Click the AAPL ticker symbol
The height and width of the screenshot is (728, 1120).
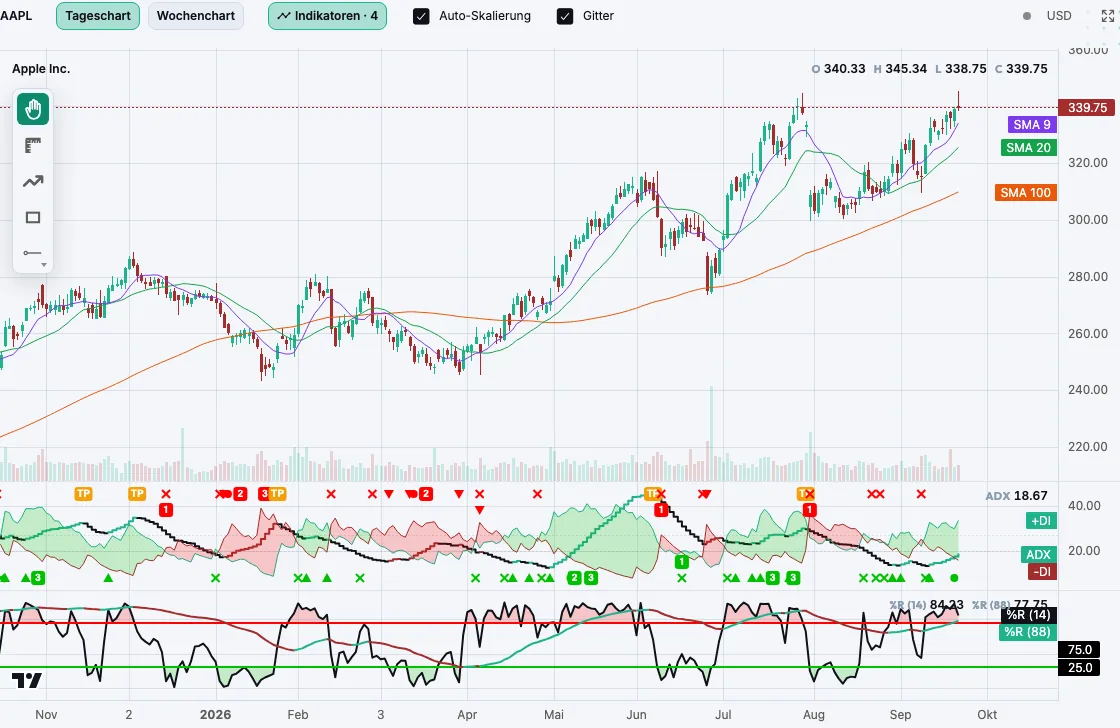point(16,16)
